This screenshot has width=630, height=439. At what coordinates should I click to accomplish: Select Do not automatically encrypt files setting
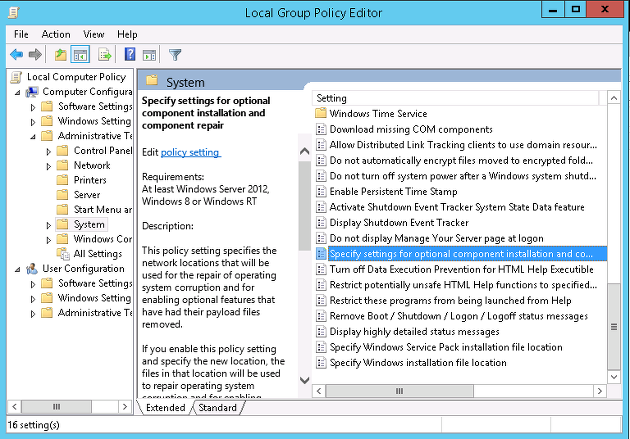pyautogui.click(x=461, y=160)
